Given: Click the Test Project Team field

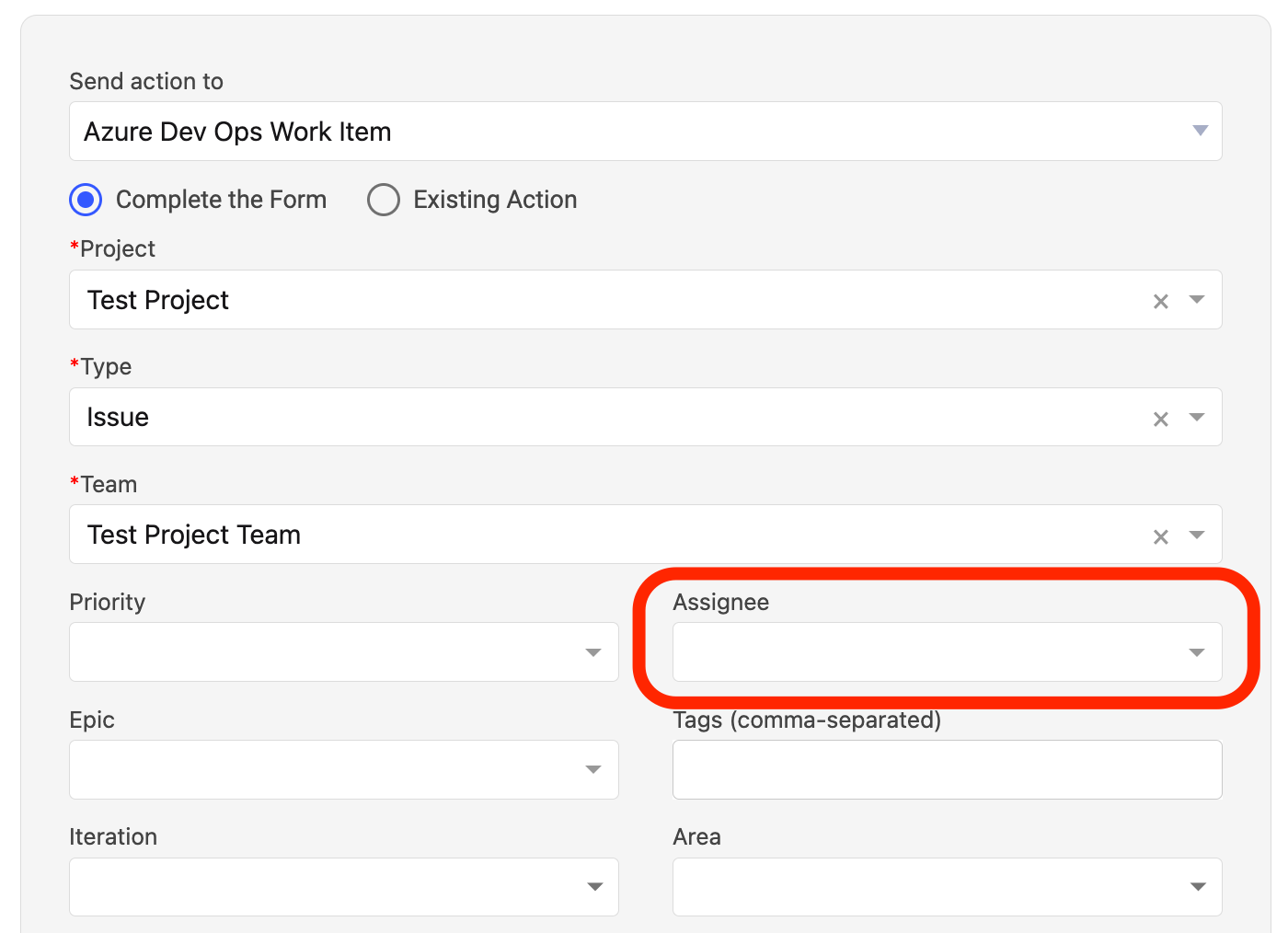Looking at the screenshot, I should pos(646,535).
